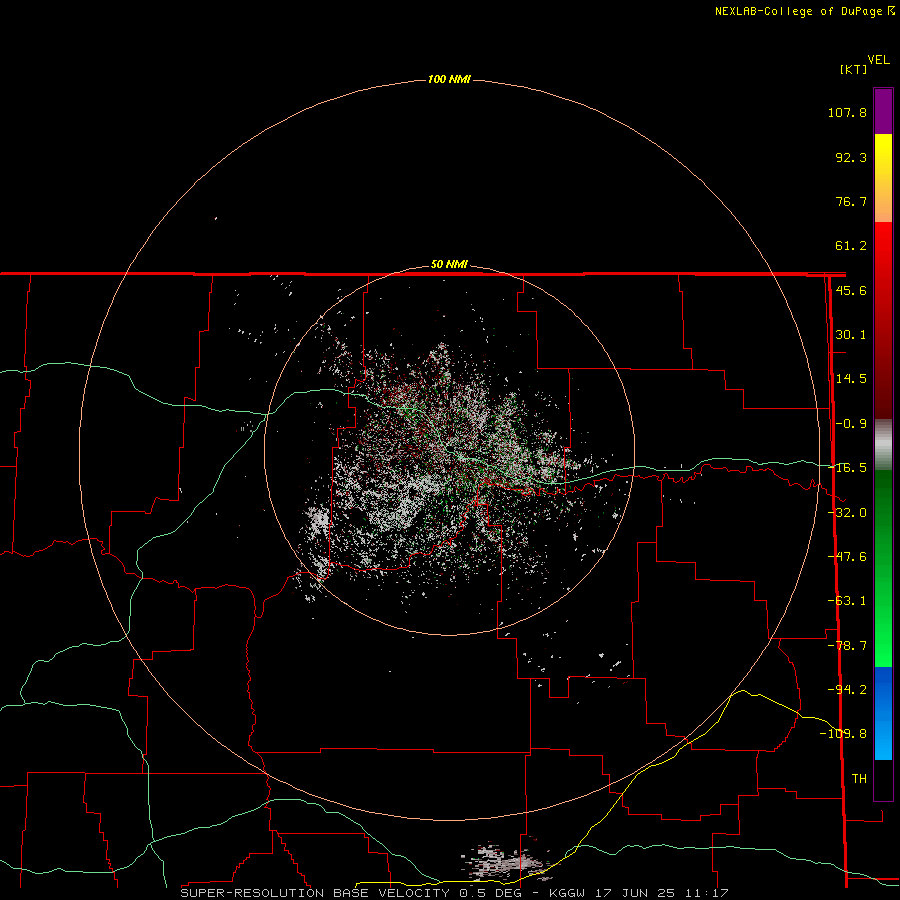Viewport: 900px width, 900px height.
Task: Click the -47.6 velocity scale value
Action: coord(847,557)
